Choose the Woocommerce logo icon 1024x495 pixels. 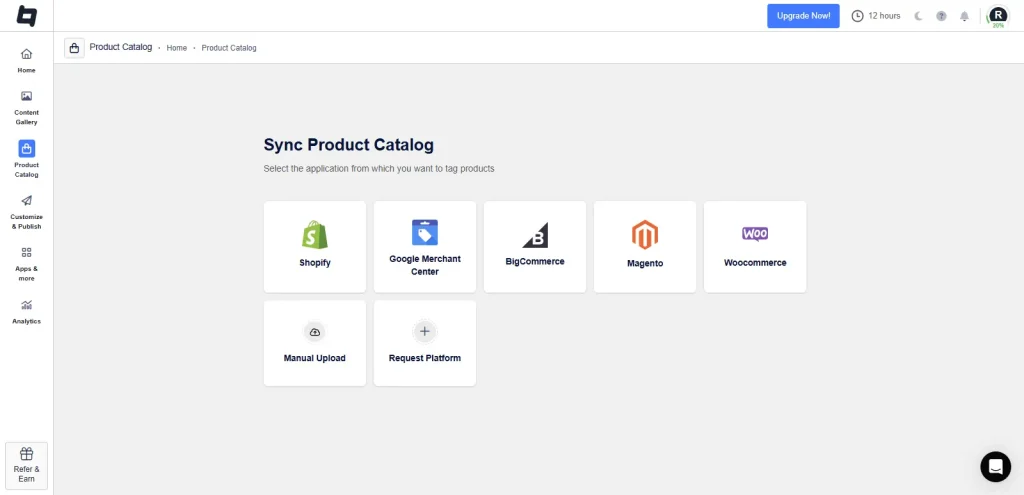(755, 234)
